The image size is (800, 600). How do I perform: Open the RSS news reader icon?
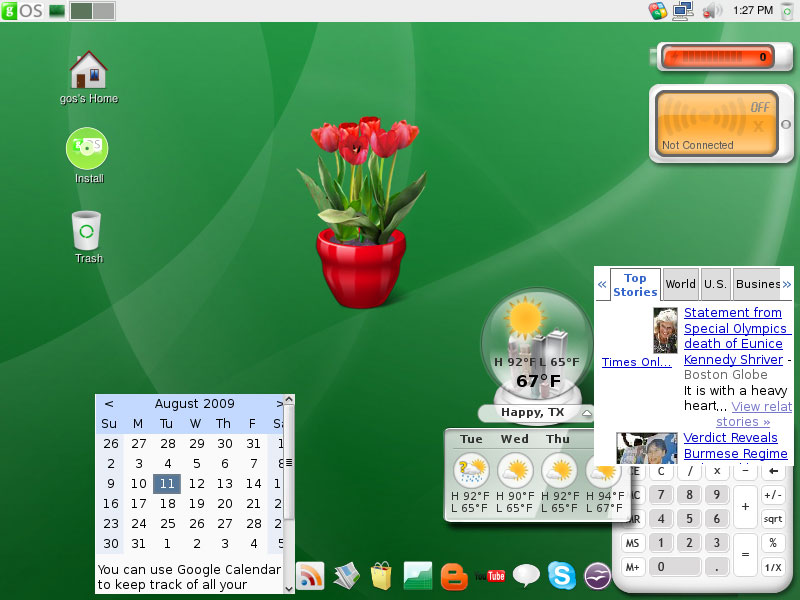[311, 575]
